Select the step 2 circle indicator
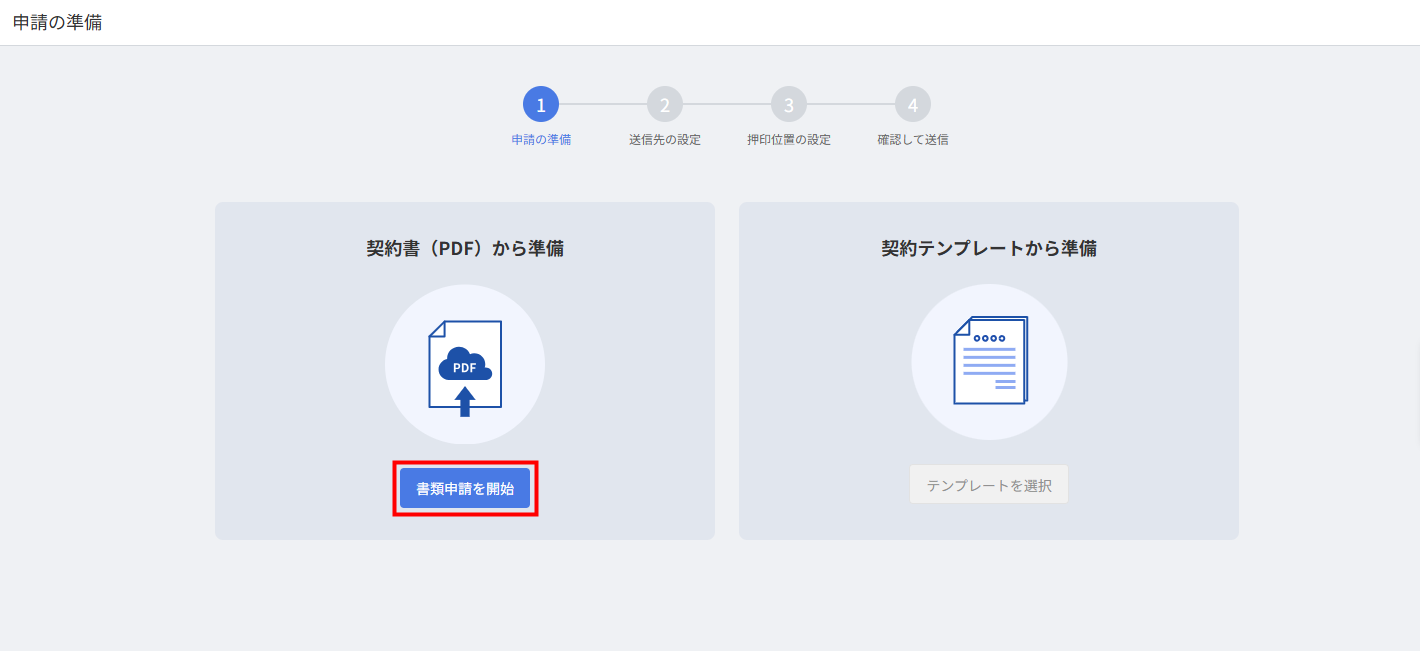Viewport: 1420px width, 651px height. (x=665, y=104)
